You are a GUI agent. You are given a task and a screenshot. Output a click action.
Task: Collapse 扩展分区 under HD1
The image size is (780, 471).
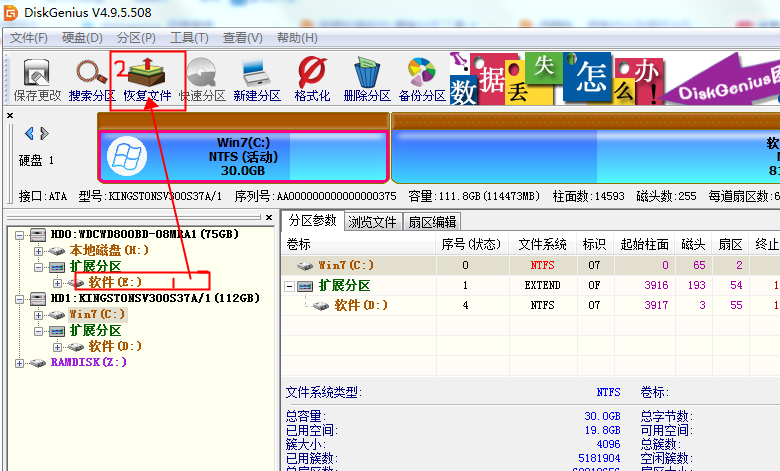click(x=38, y=331)
